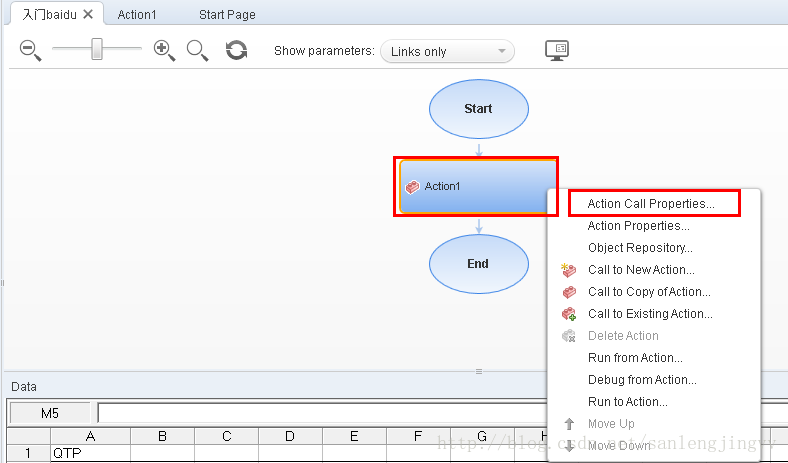Select cell A1 containing QTP
This screenshot has height=463, width=788.
90,453
